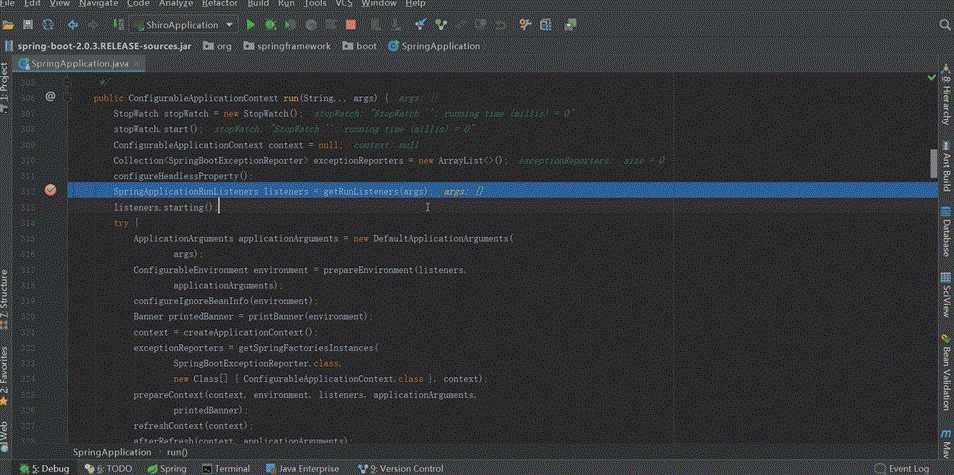This screenshot has width=954, height=475.
Task: Click the springframework folder breadcrumb
Action: click(287, 46)
